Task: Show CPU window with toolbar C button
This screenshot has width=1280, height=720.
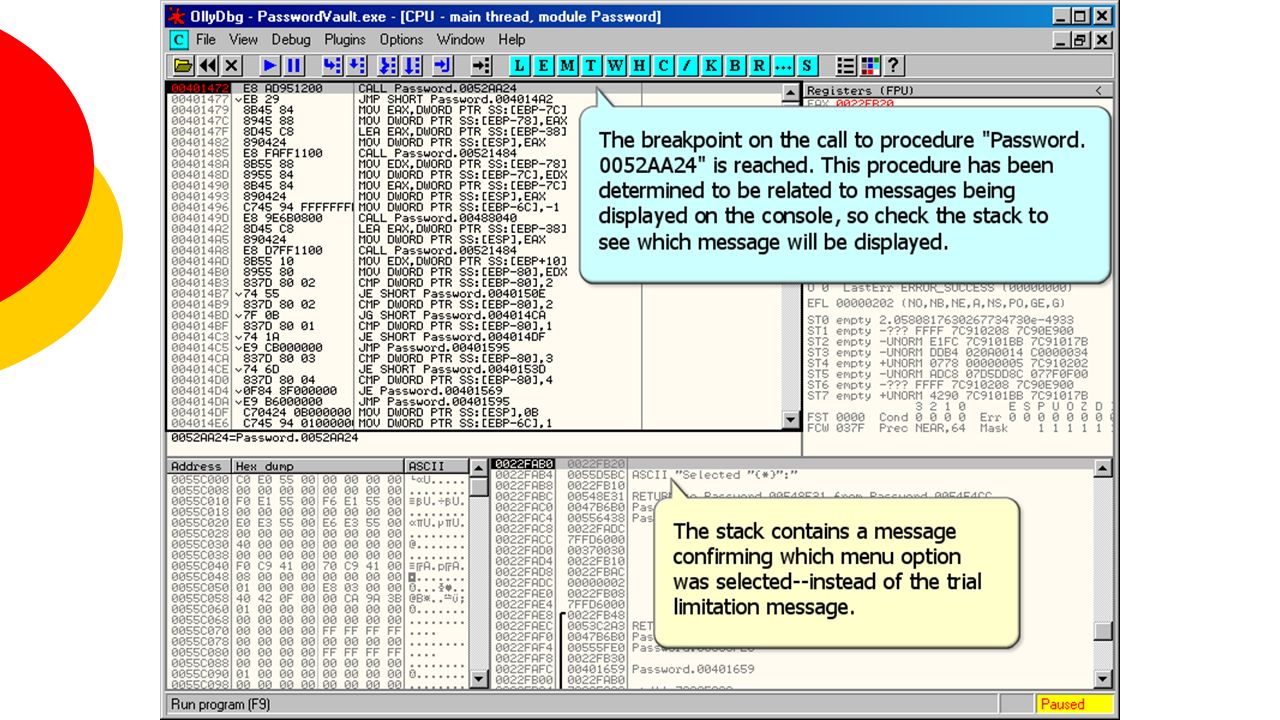Action: (663, 66)
